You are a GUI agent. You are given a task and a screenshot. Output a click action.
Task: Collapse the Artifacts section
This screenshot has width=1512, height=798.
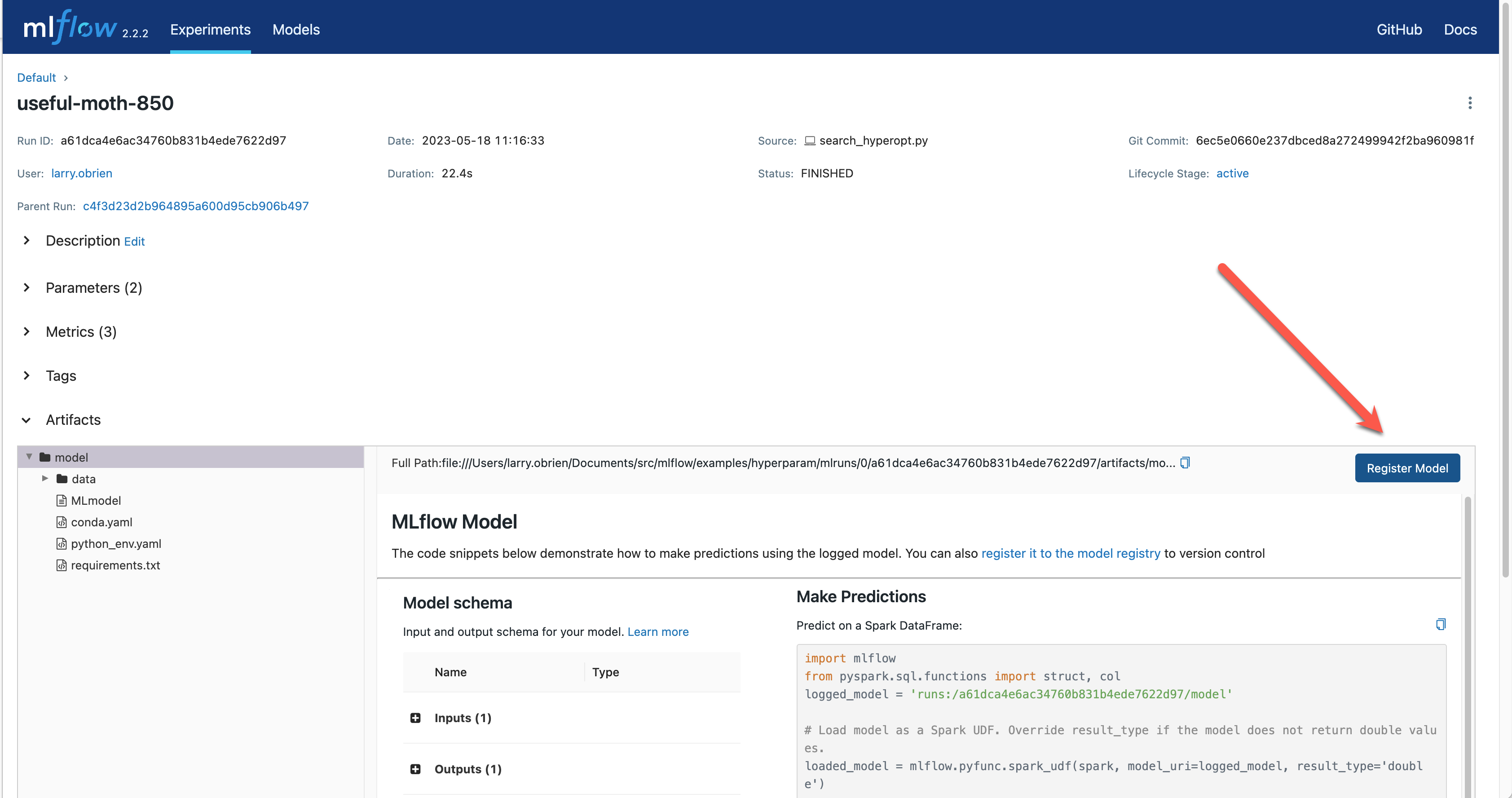27,420
